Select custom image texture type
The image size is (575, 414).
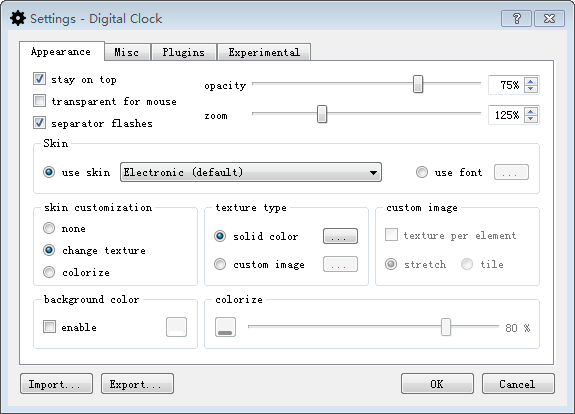coord(220,264)
